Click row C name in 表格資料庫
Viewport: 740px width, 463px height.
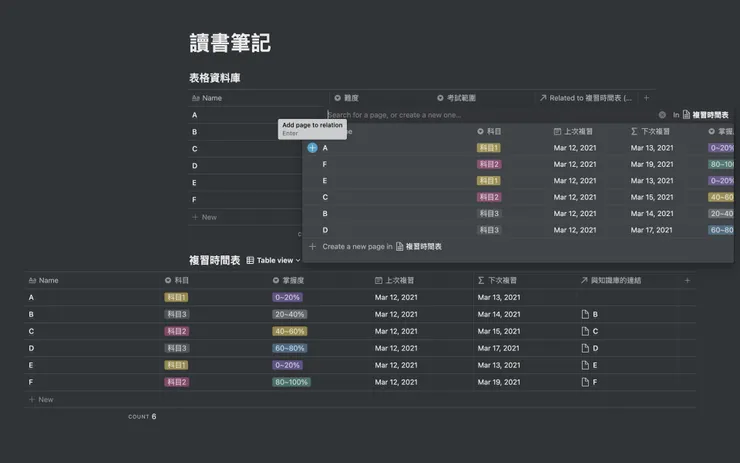tap(194, 149)
